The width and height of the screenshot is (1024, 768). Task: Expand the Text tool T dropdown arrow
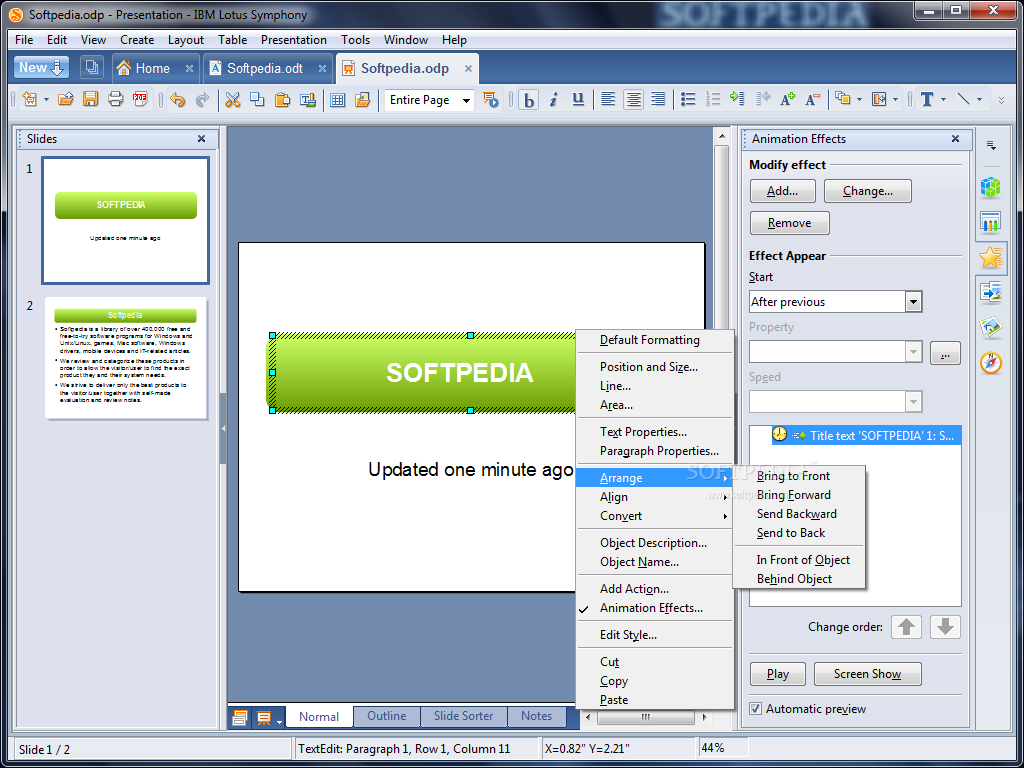point(944,100)
